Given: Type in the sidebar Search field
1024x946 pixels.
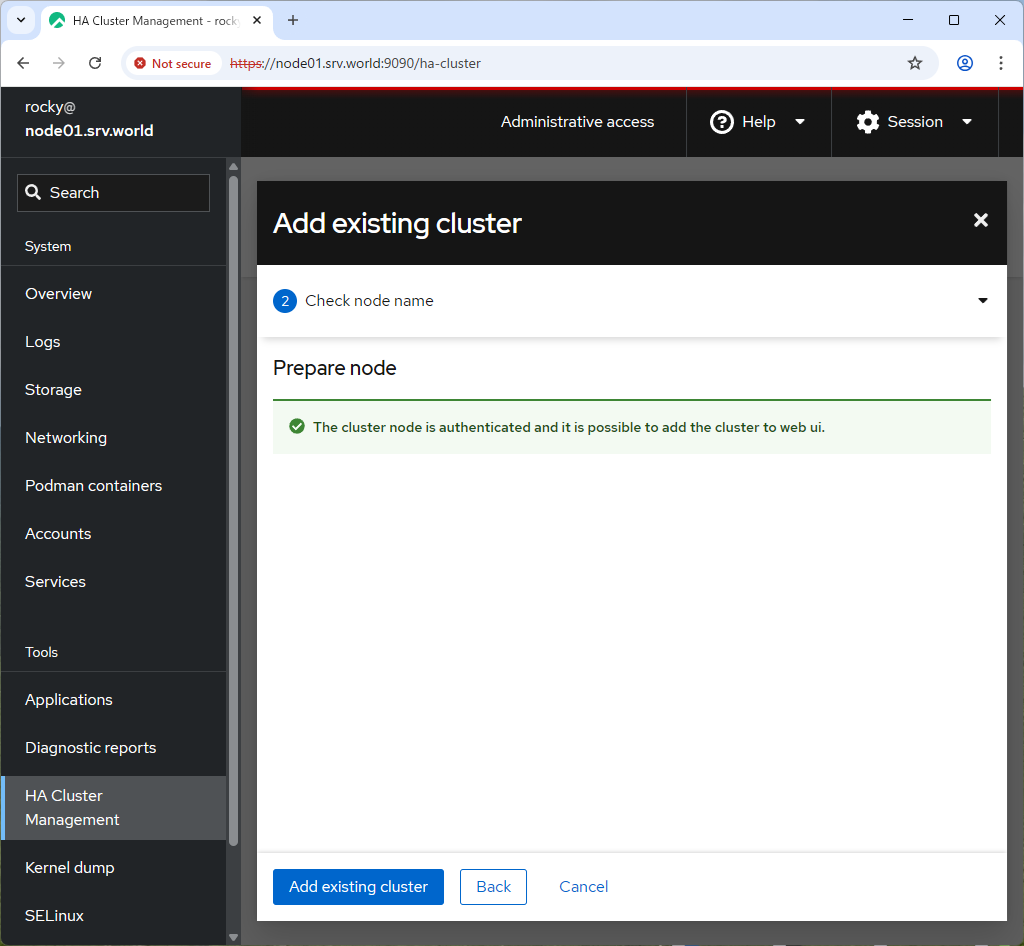Looking at the screenshot, I should tap(120, 192).
